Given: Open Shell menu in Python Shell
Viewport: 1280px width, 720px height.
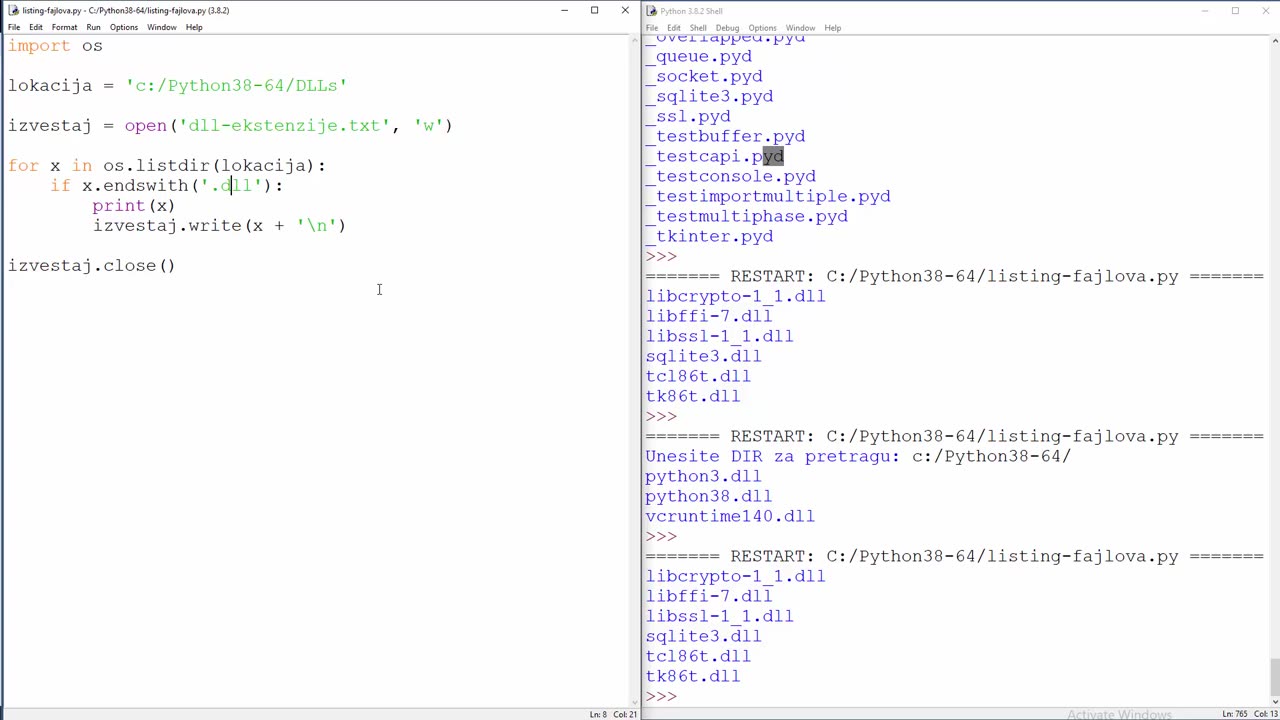Looking at the screenshot, I should click(698, 28).
